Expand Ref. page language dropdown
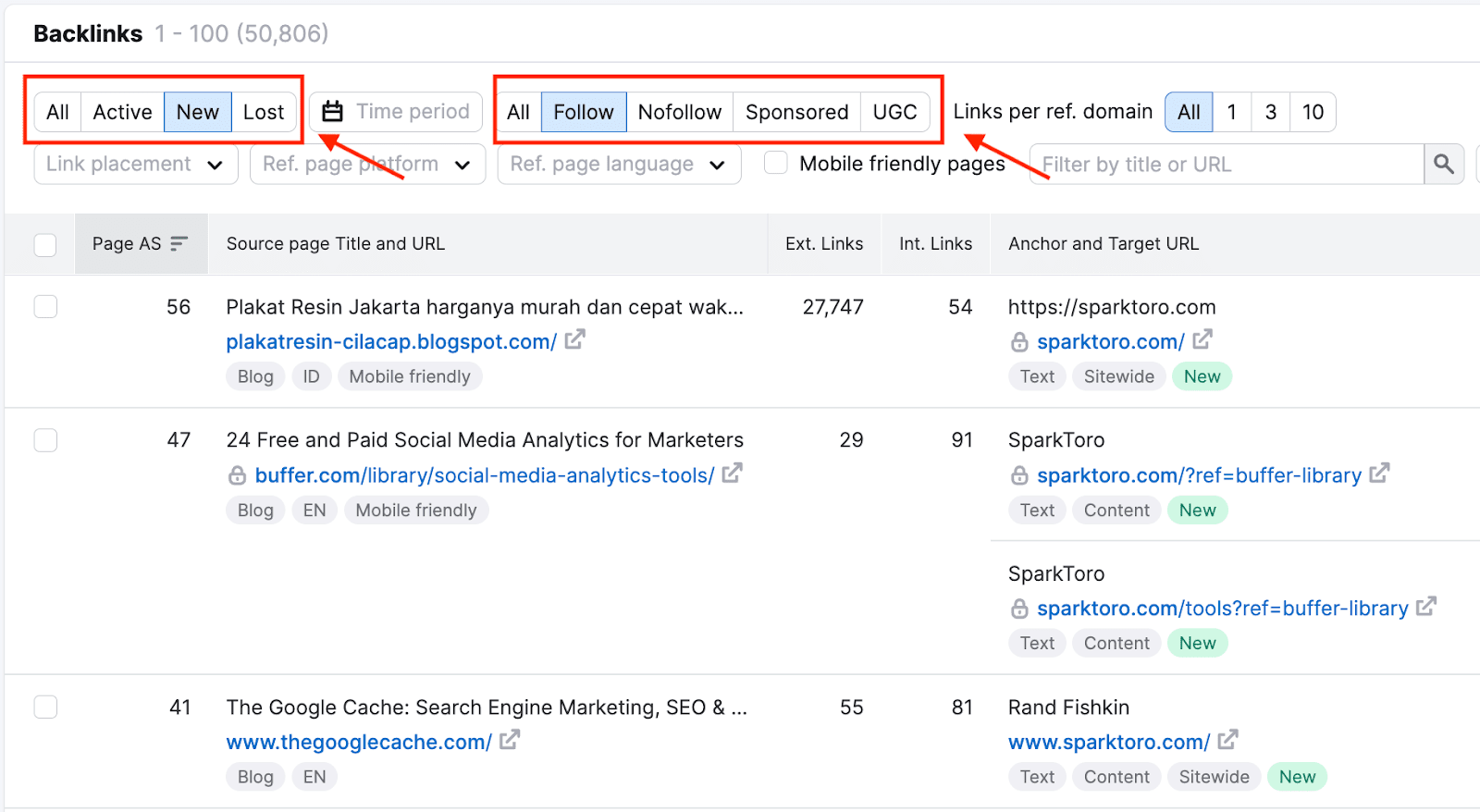The height and width of the screenshot is (812, 1480). click(x=618, y=165)
